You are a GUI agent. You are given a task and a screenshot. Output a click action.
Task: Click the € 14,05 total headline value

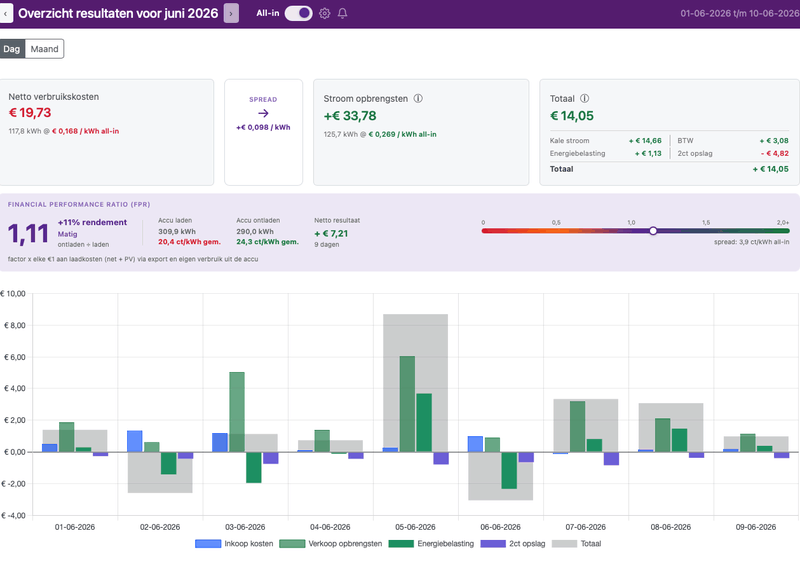point(572,116)
